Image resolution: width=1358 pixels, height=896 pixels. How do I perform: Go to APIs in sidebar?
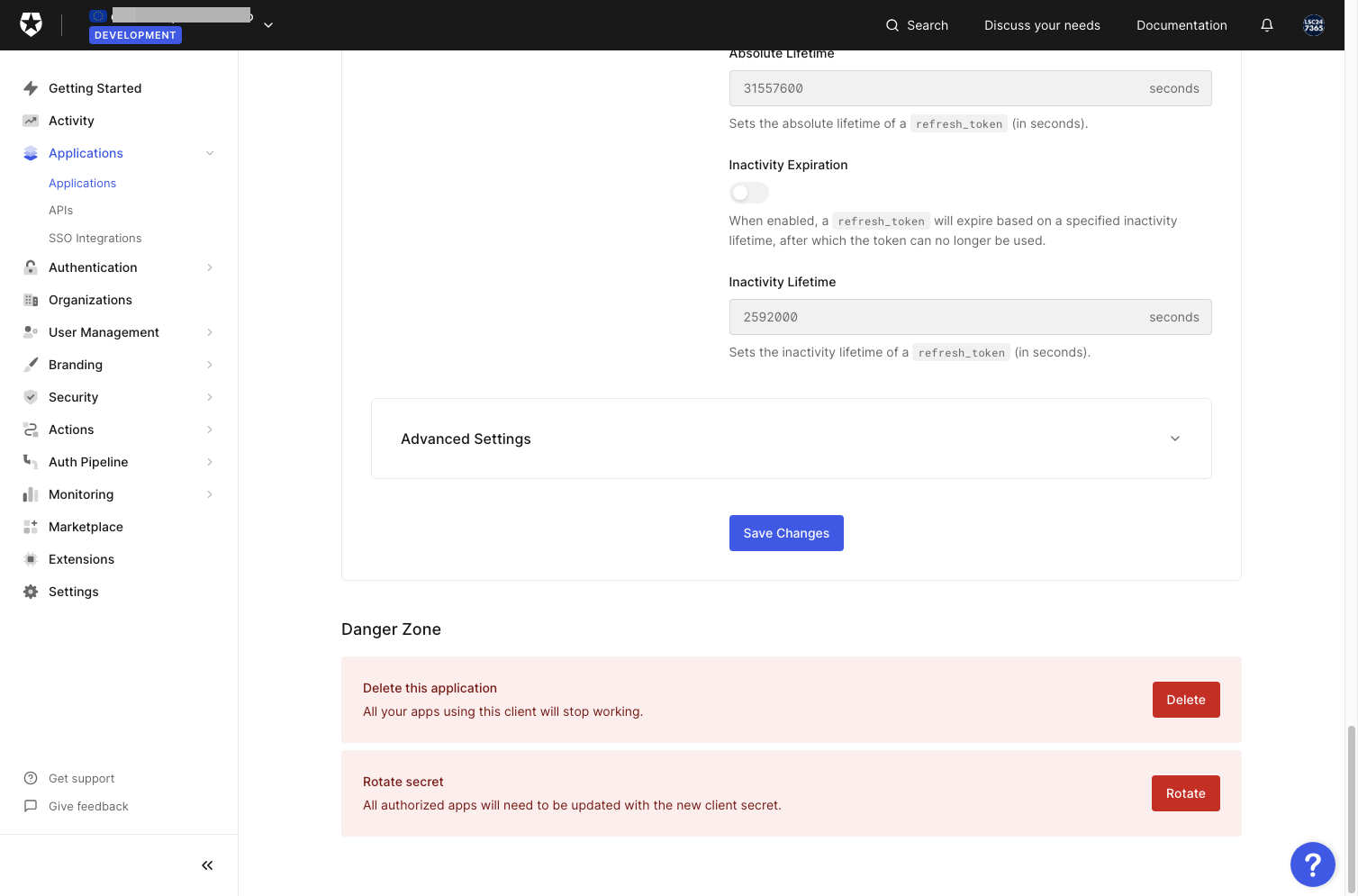tap(61, 210)
